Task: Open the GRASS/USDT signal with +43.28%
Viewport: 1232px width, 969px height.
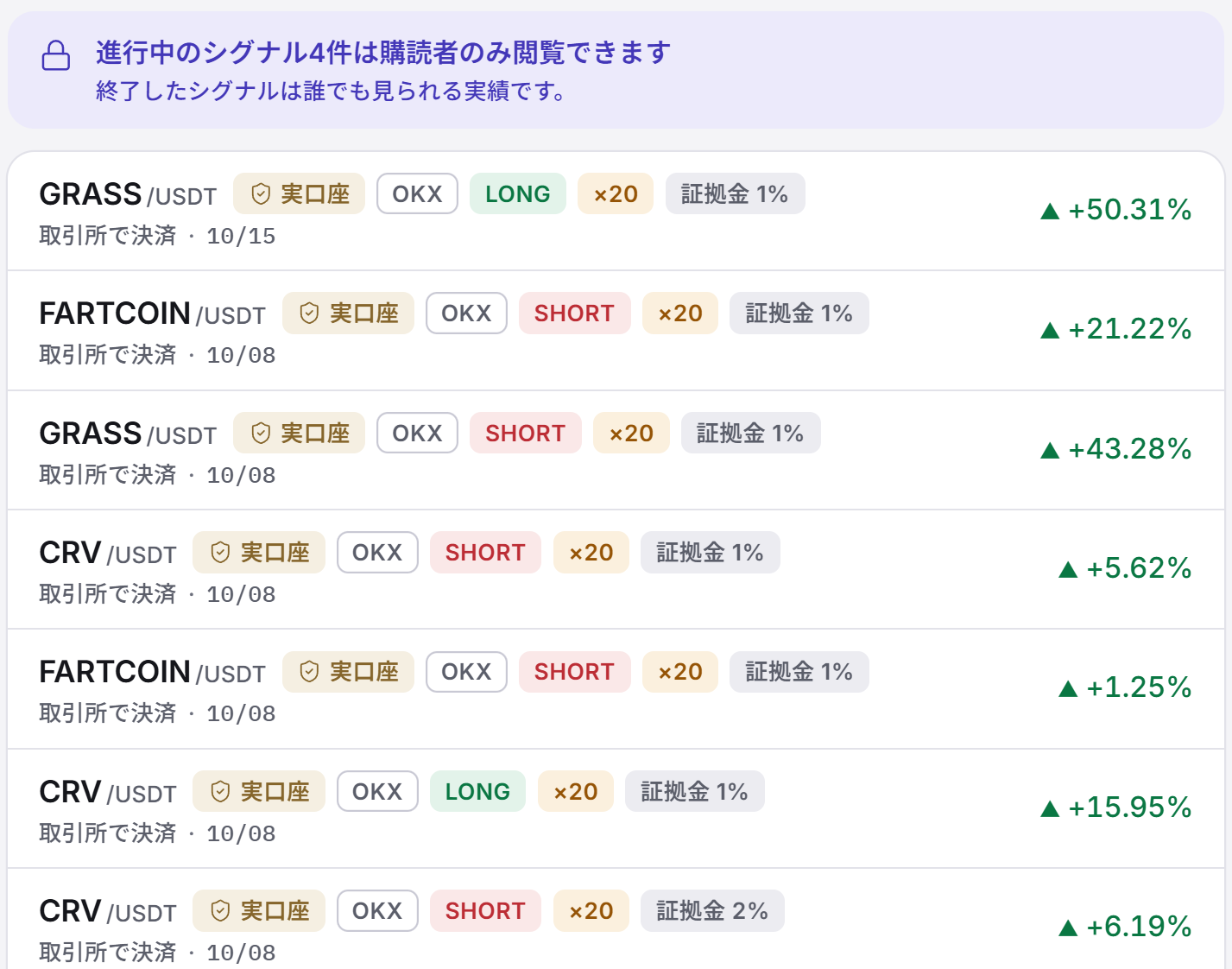Action: pyautogui.click(x=616, y=450)
